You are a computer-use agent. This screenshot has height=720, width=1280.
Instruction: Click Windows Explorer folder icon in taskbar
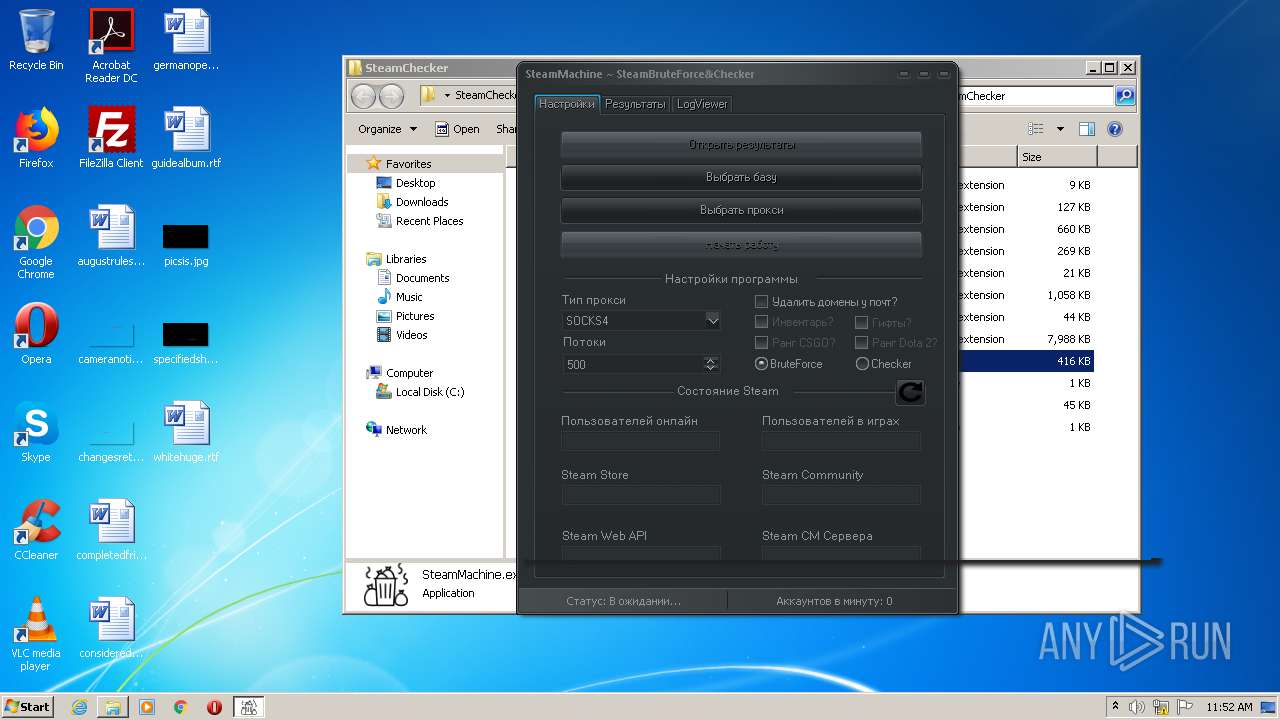[x=113, y=707]
